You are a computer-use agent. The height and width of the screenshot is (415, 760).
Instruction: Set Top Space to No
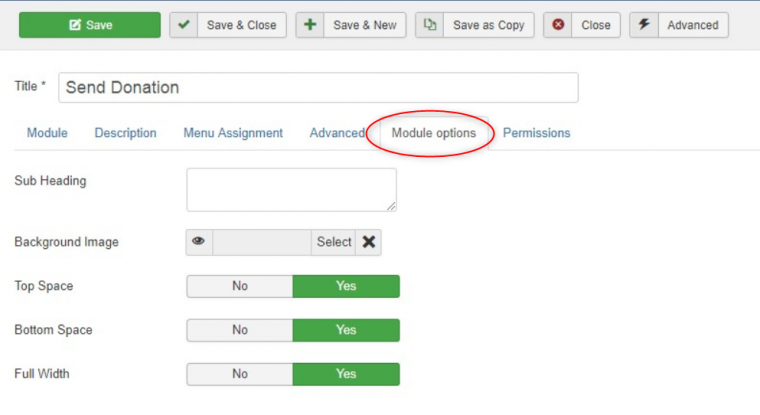[x=240, y=286]
